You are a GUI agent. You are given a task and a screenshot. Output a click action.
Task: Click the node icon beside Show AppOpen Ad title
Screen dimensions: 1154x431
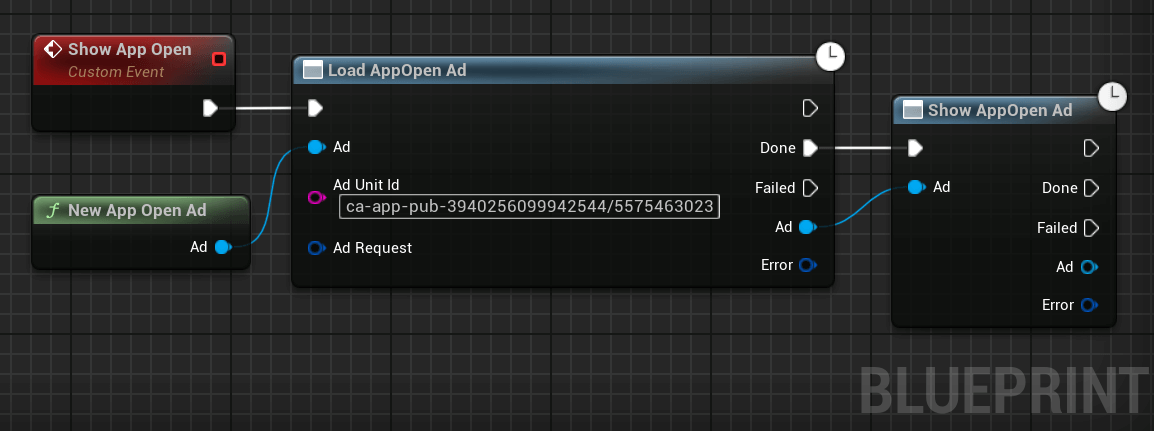tap(913, 110)
